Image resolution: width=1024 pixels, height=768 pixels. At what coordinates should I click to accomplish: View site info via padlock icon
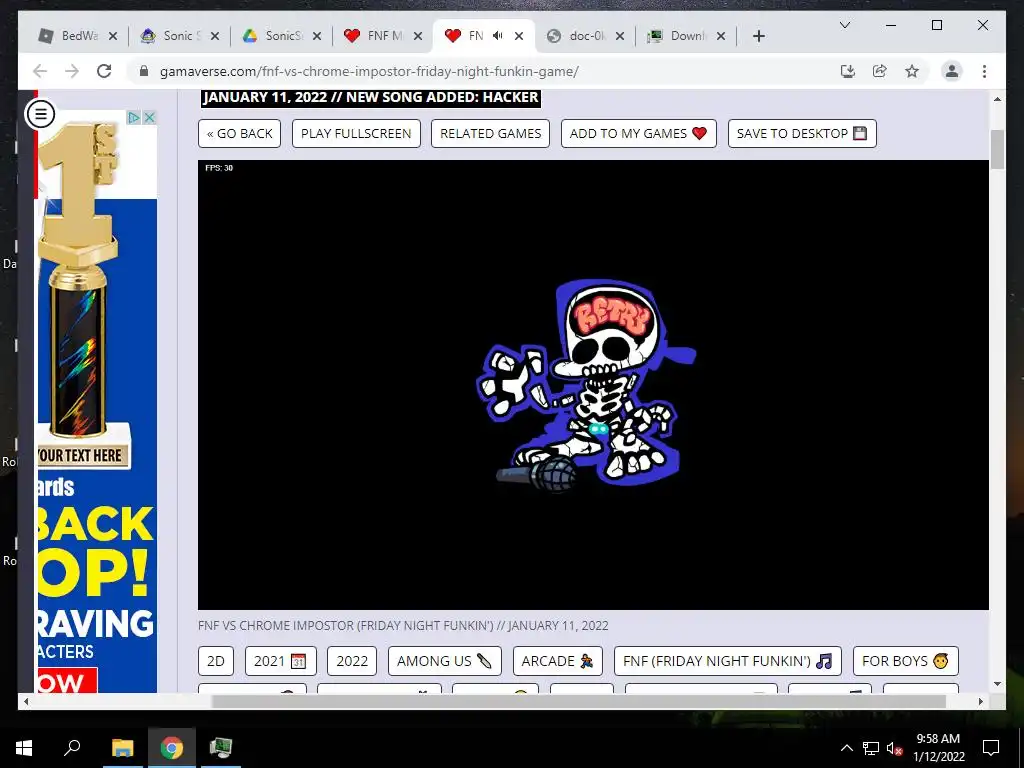144,71
